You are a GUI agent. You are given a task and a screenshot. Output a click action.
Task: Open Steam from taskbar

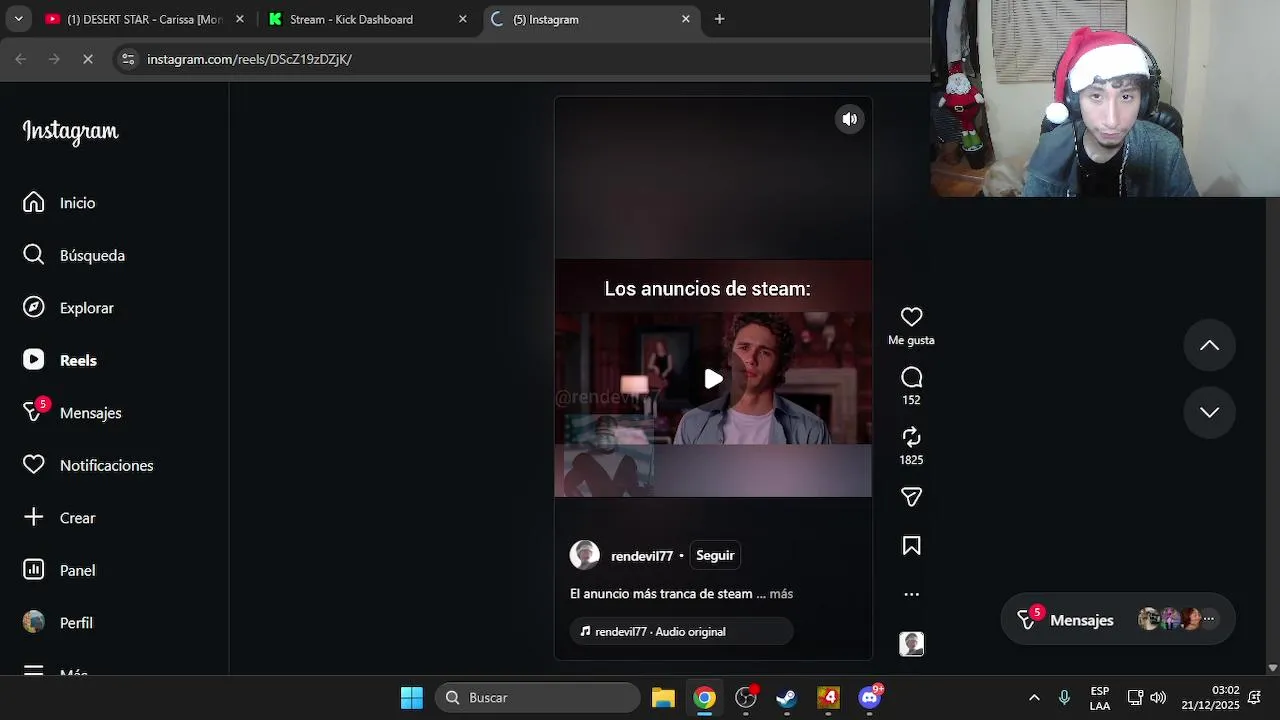pos(787,698)
